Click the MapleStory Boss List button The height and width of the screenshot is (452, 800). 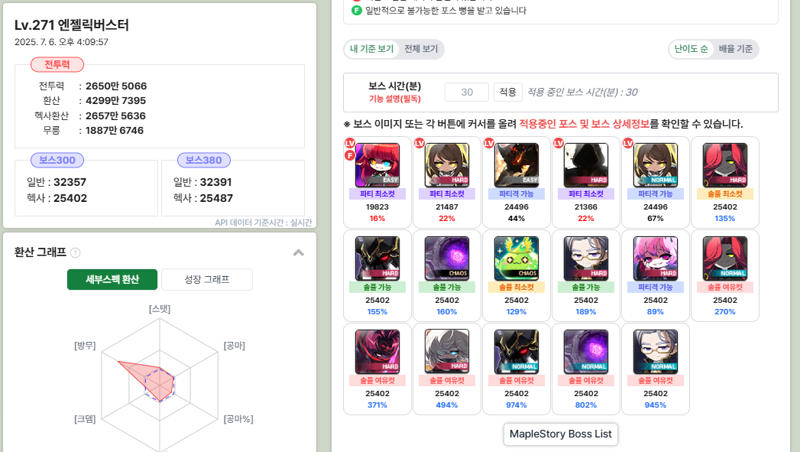pos(560,434)
